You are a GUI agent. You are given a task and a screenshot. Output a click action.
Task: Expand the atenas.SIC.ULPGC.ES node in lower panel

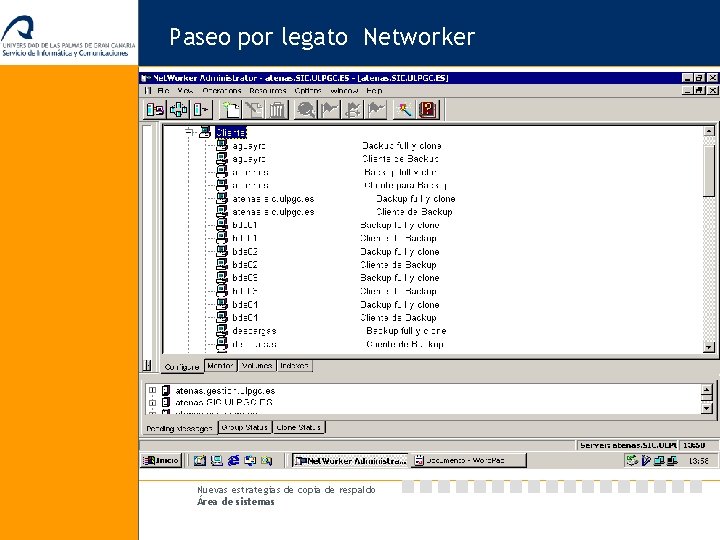[x=152, y=403]
